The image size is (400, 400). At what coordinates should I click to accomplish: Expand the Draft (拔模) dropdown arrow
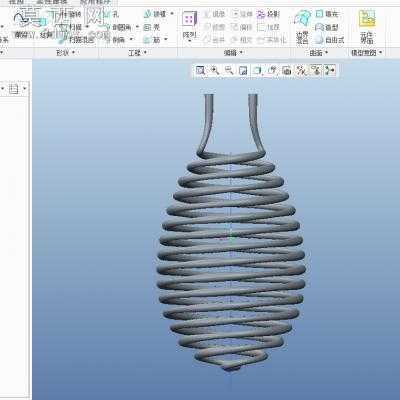pyautogui.click(x=172, y=14)
